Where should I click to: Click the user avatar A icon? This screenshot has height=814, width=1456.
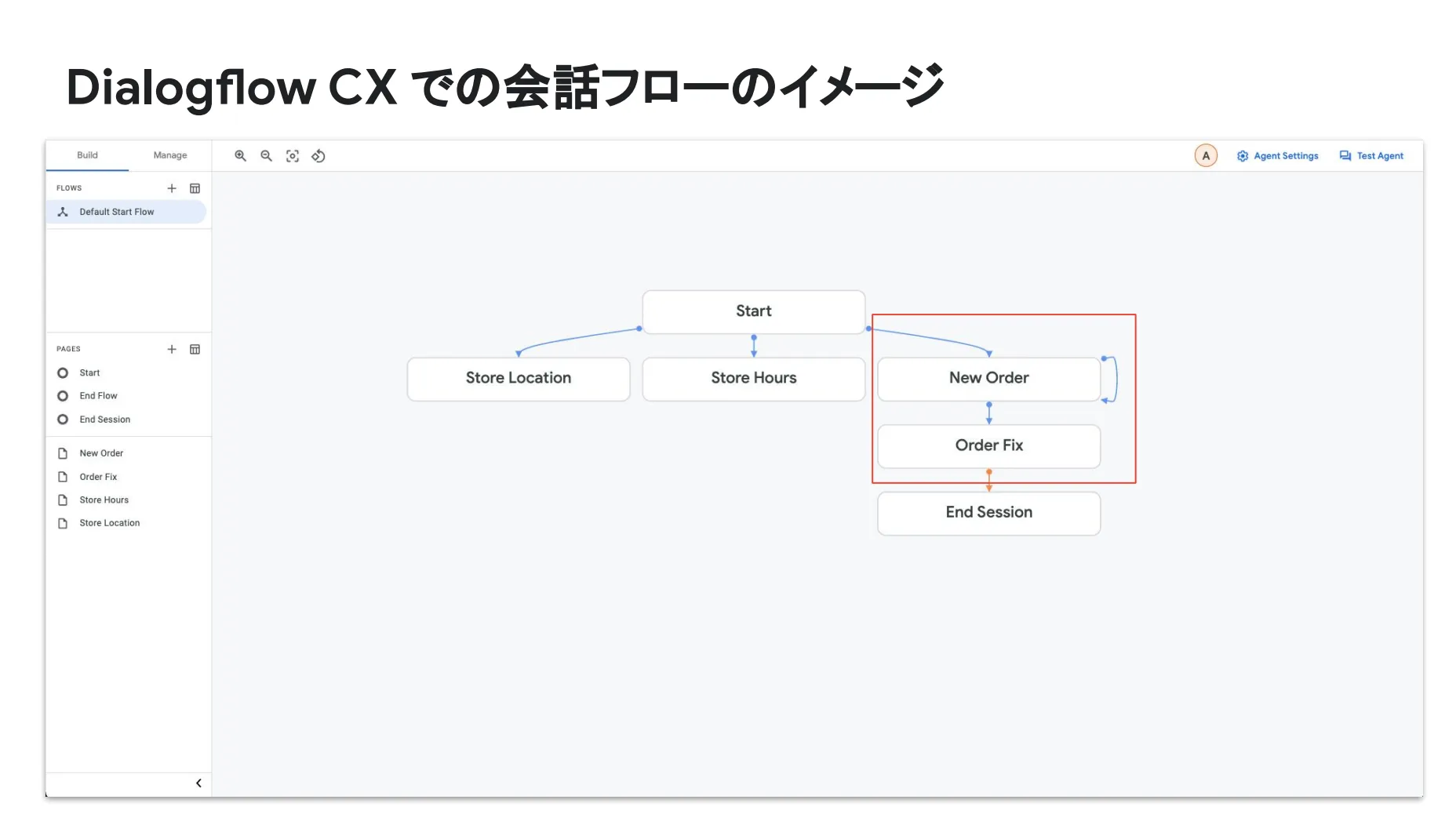(1206, 156)
